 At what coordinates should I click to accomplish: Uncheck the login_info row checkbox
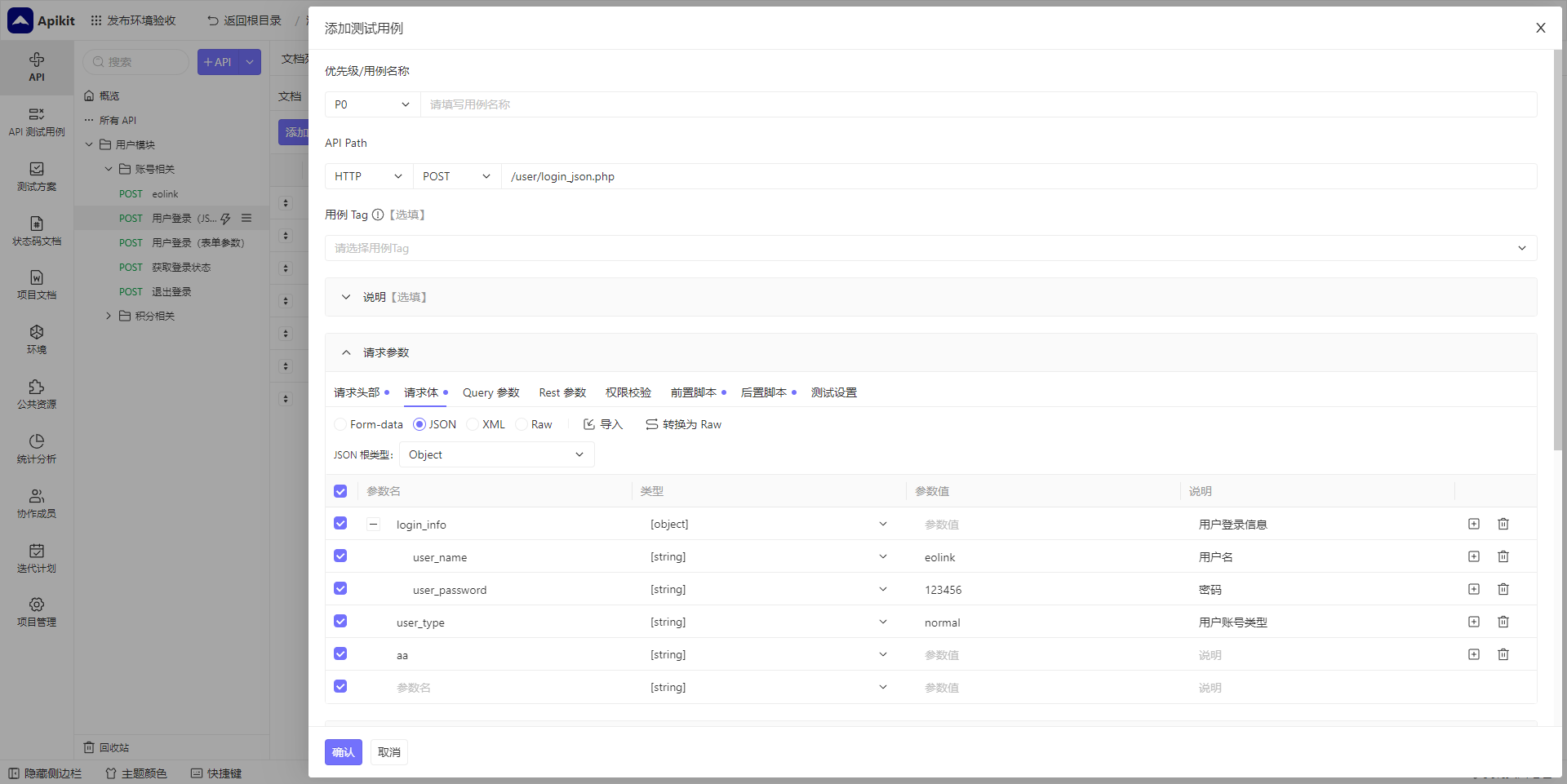(340, 523)
